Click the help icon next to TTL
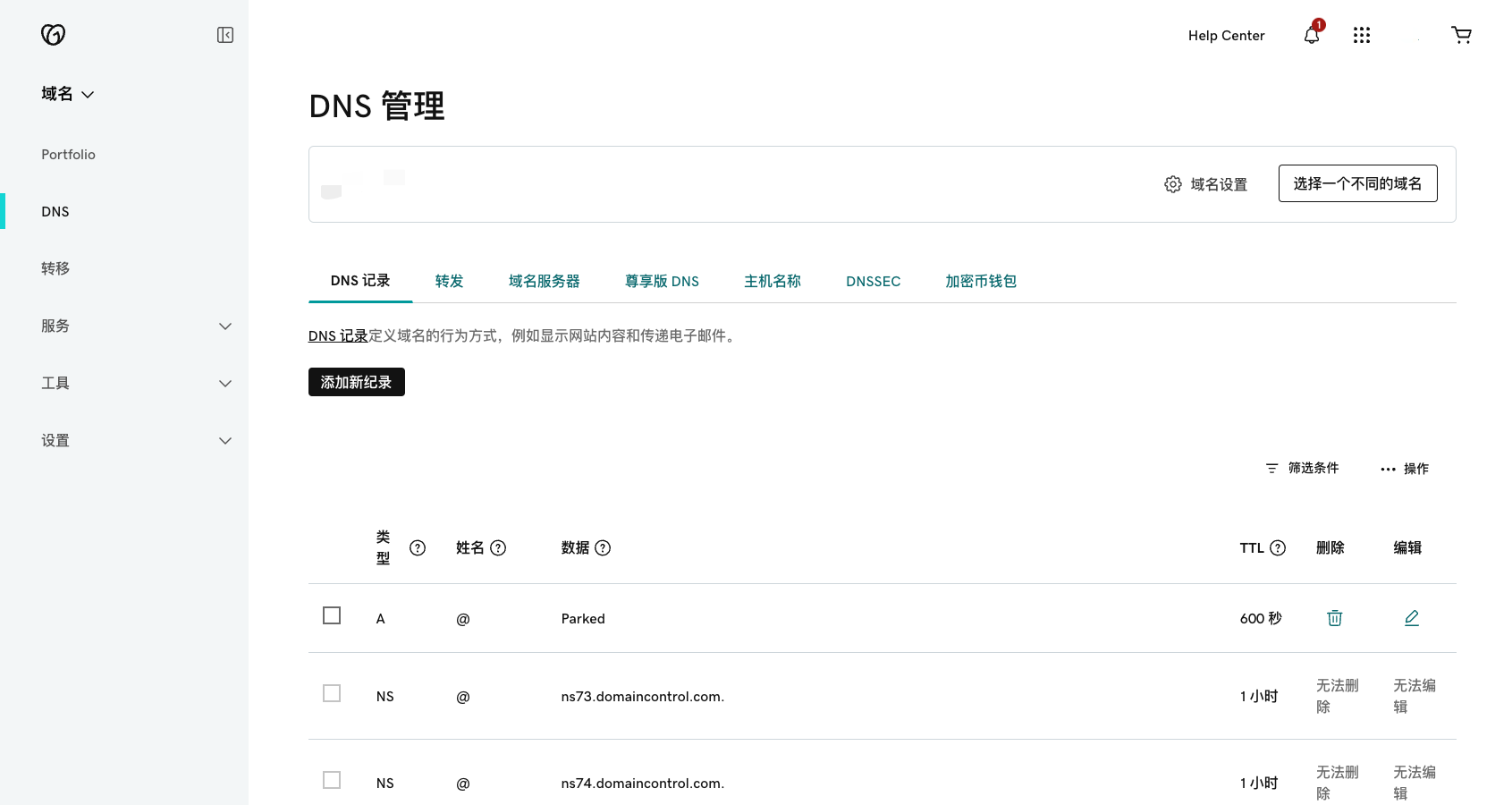The image size is (1512, 805). click(x=1278, y=548)
